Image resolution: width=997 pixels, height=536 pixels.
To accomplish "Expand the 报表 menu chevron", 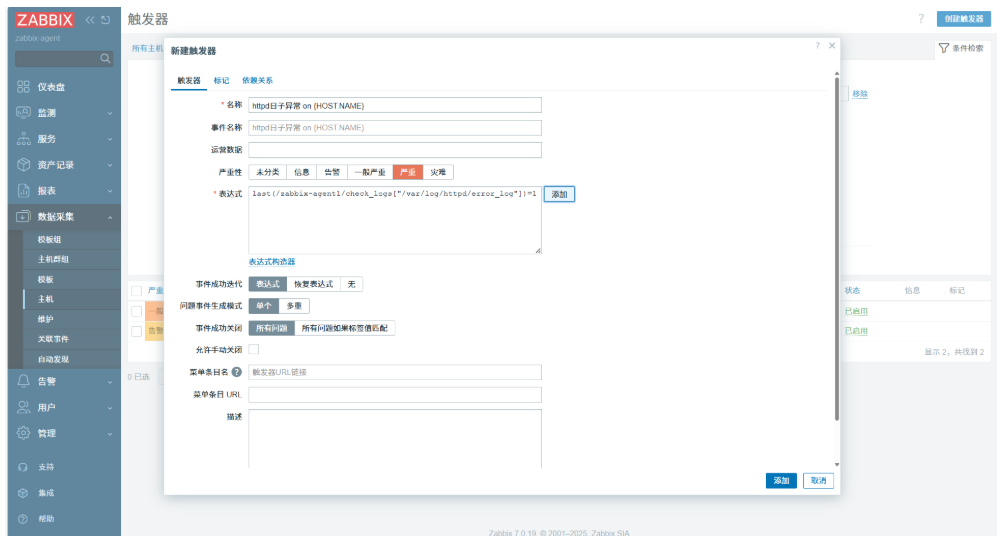I will tap(110, 191).
